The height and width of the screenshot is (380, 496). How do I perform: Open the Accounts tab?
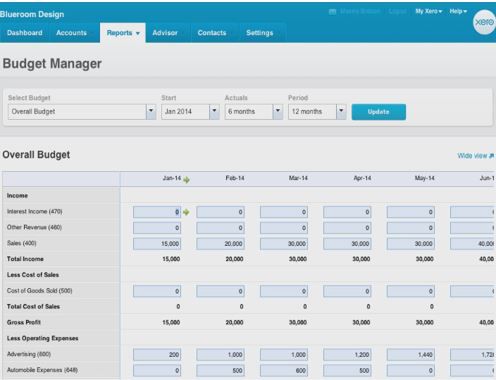click(x=71, y=33)
